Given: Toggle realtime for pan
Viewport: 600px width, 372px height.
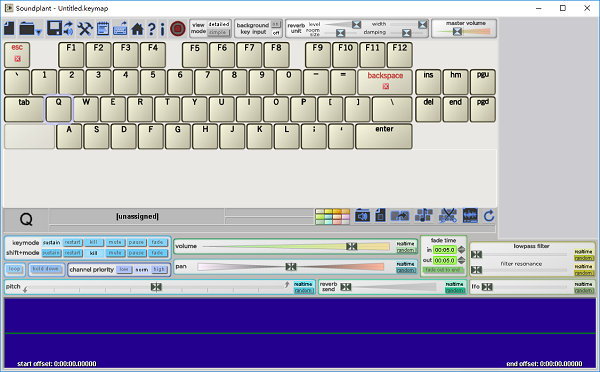Looking at the screenshot, I should pos(406,264).
